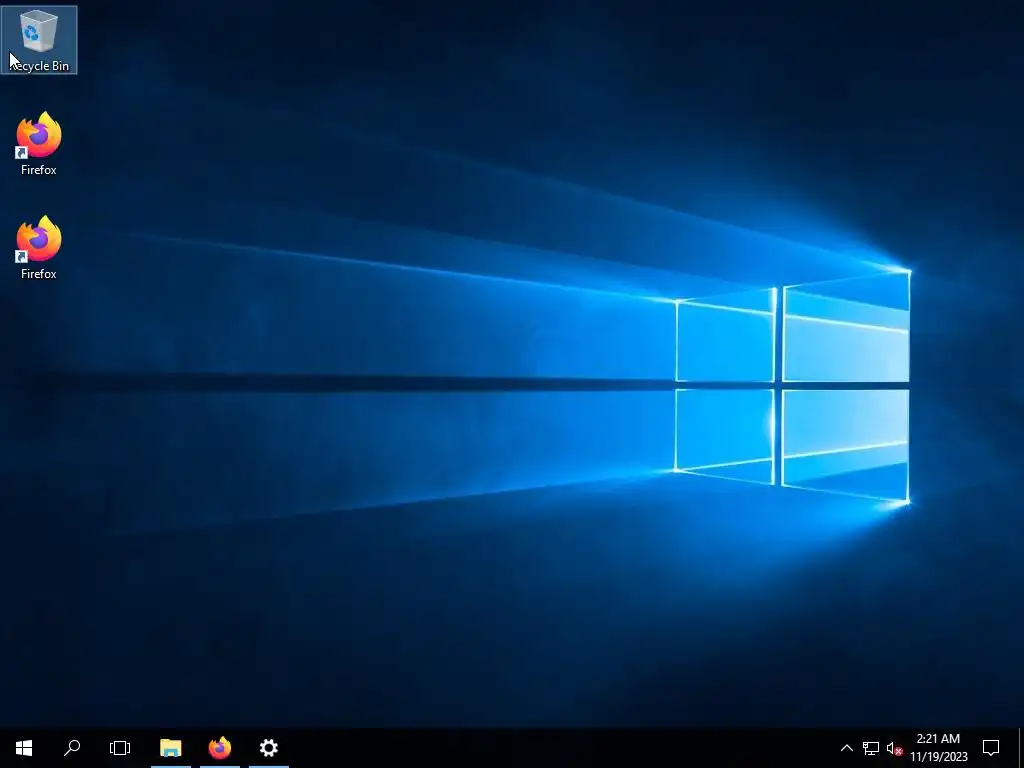Open the clock showing 2:21 AM

click(938, 748)
